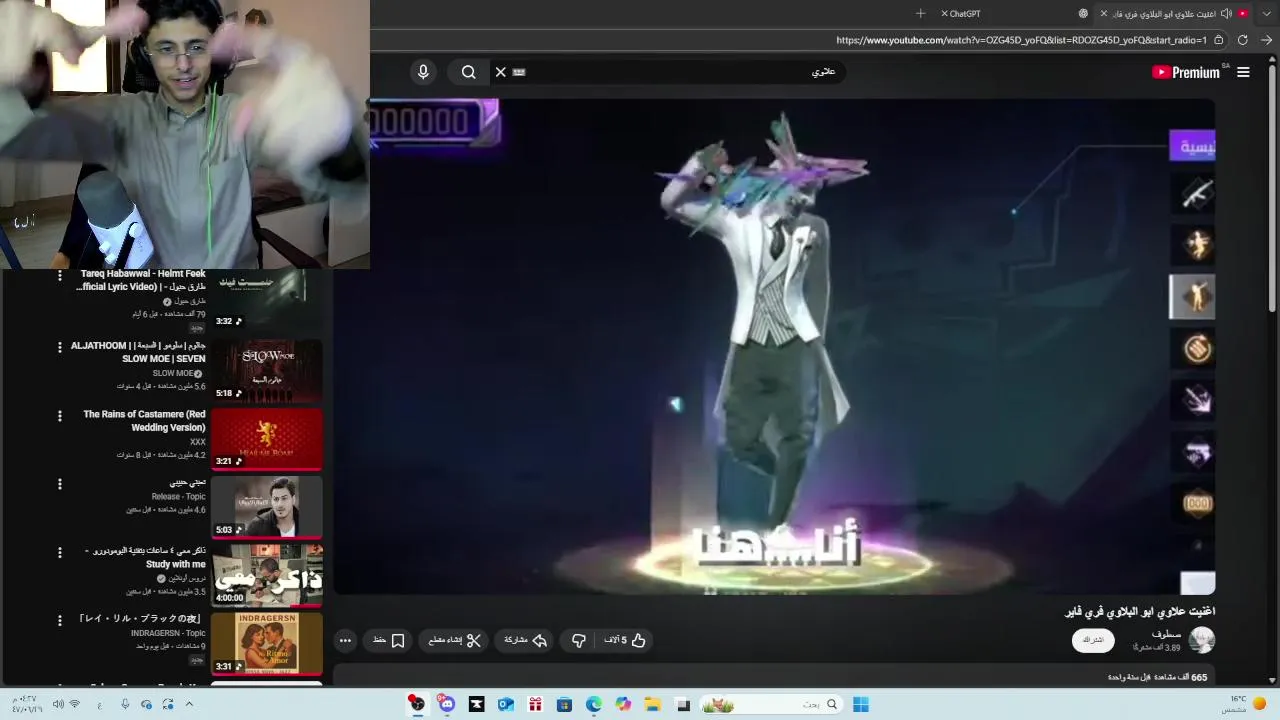1280x720 pixels.
Task: Clear the search text with the X
Action: [x=501, y=72]
